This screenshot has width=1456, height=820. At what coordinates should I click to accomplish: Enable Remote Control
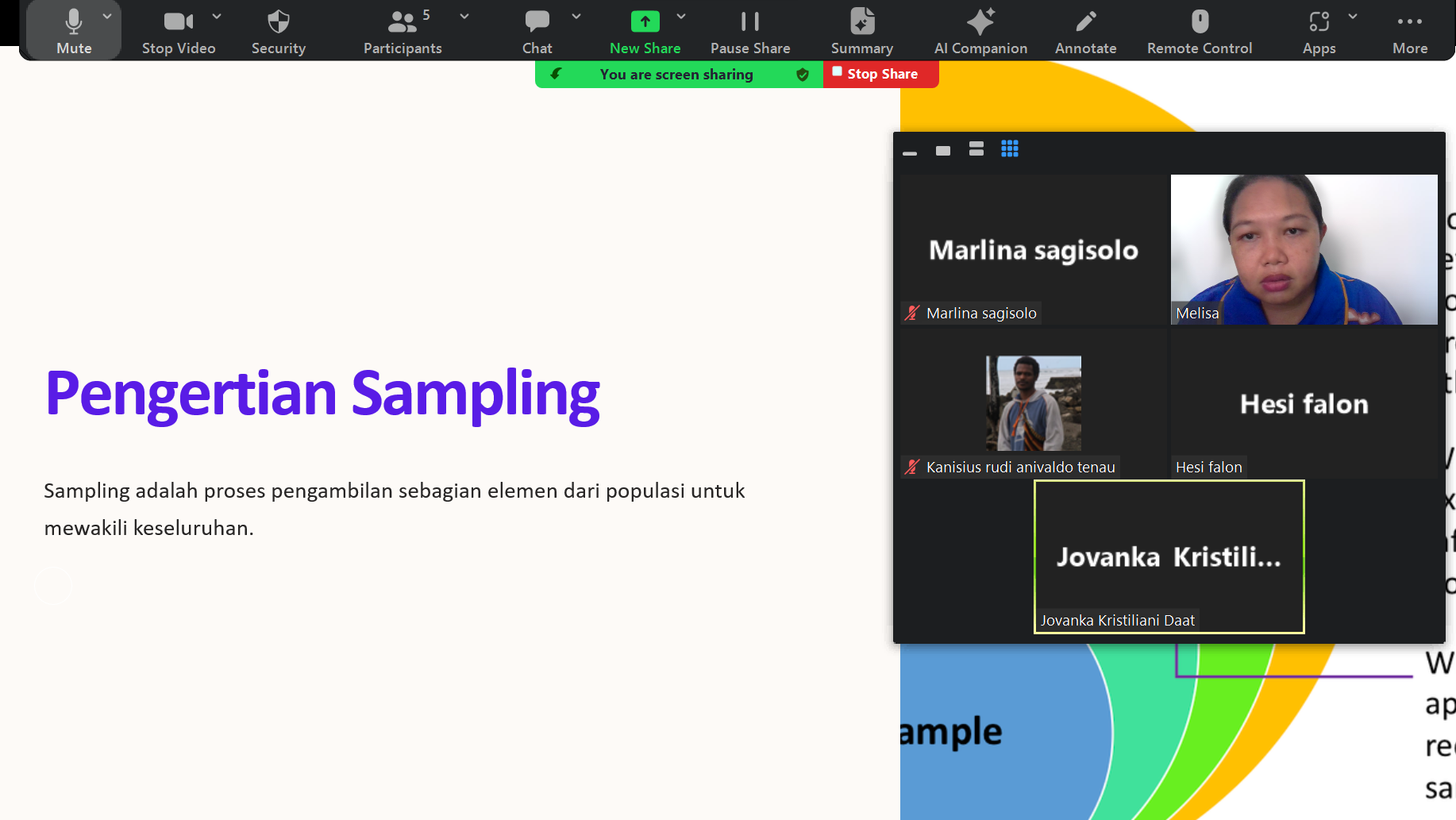click(x=1199, y=30)
